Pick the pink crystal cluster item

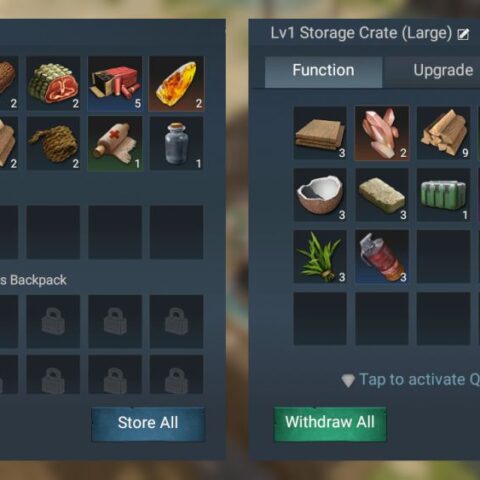[382, 133]
